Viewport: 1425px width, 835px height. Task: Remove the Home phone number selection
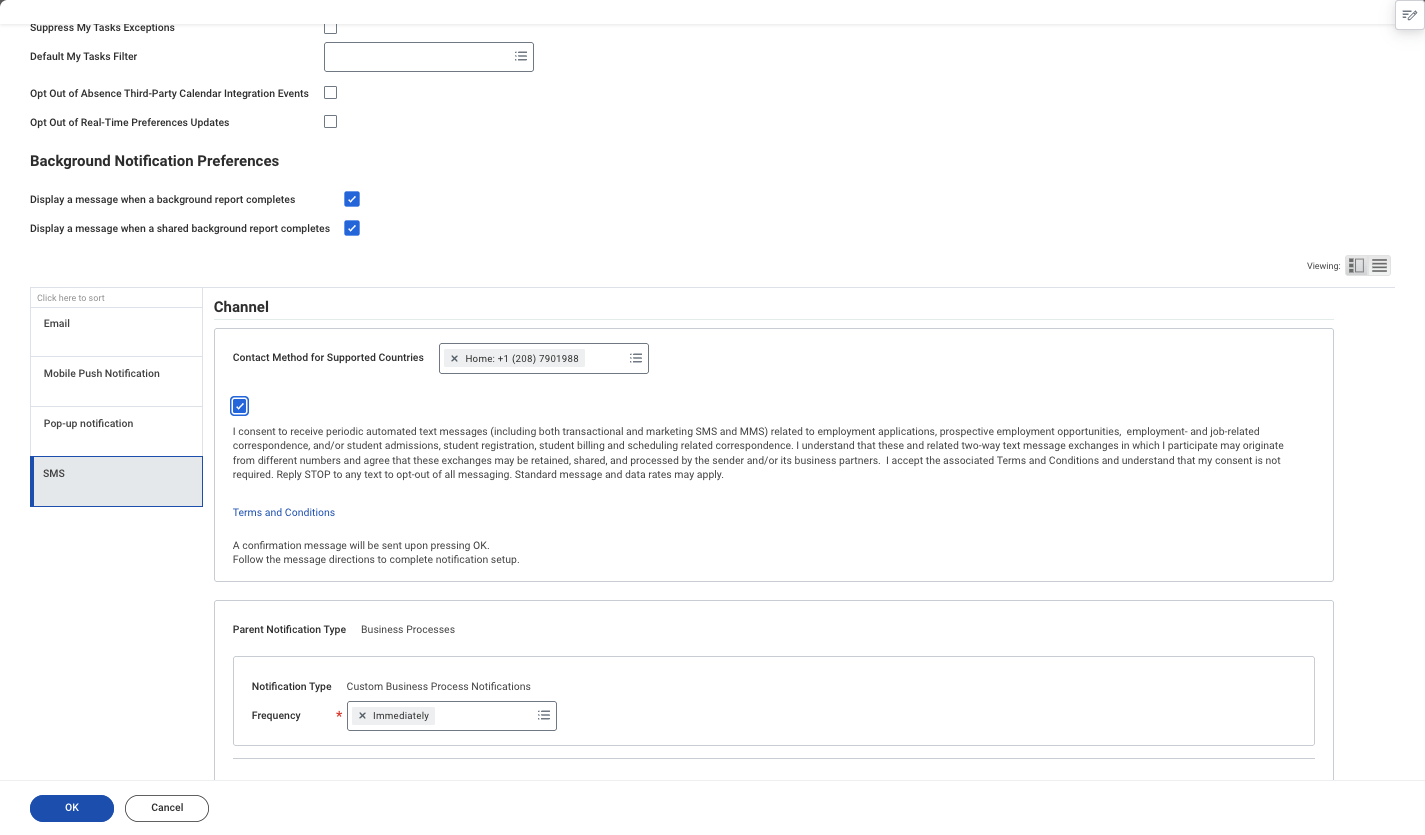455,358
